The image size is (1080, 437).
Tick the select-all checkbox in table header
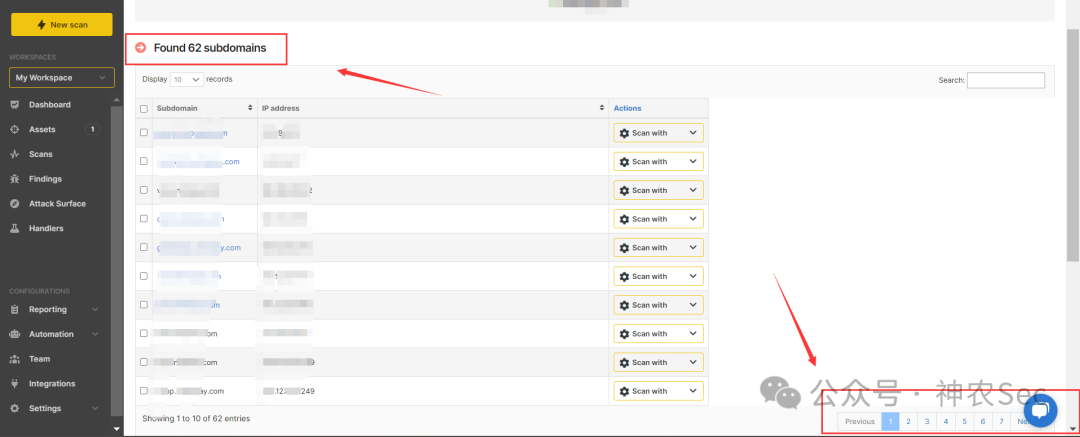pyautogui.click(x=144, y=108)
